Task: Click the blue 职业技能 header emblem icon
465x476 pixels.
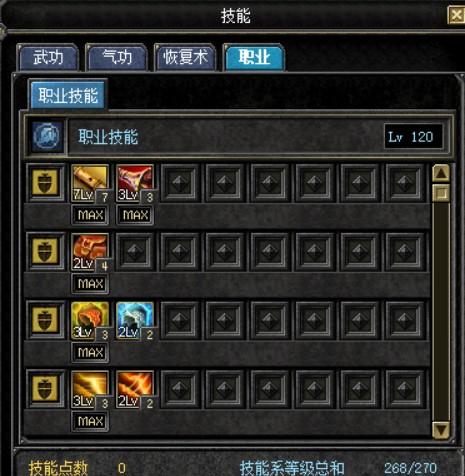Action: coord(48,137)
